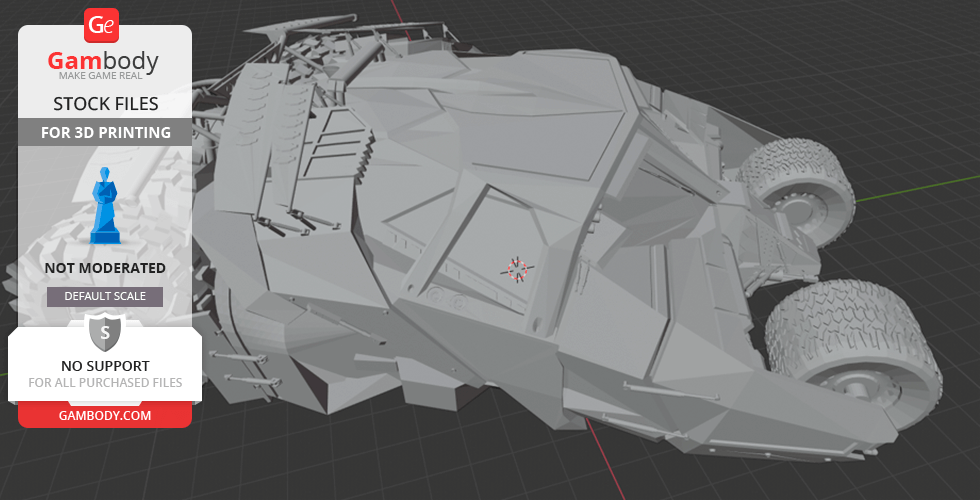This screenshot has width=980, height=500.
Task: Click the FOR 3D PRINTING gray banner
Action: [105, 132]
